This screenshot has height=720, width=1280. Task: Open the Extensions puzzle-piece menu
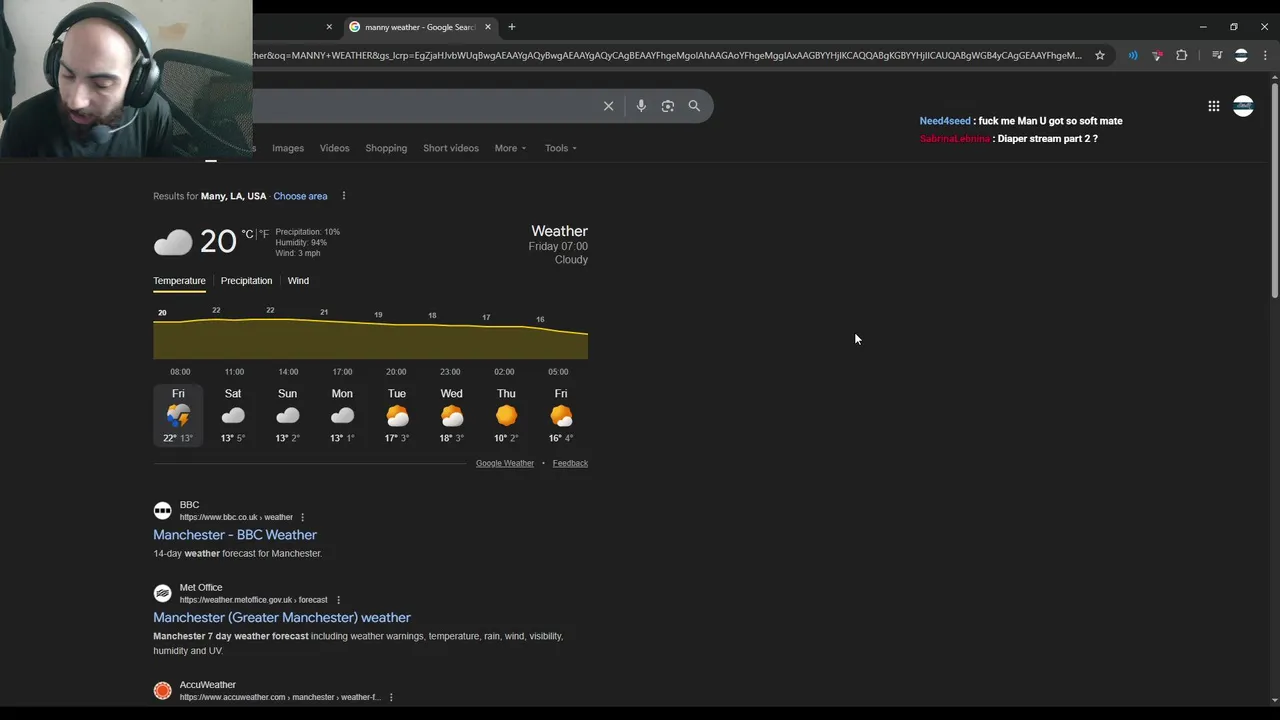1181,55
